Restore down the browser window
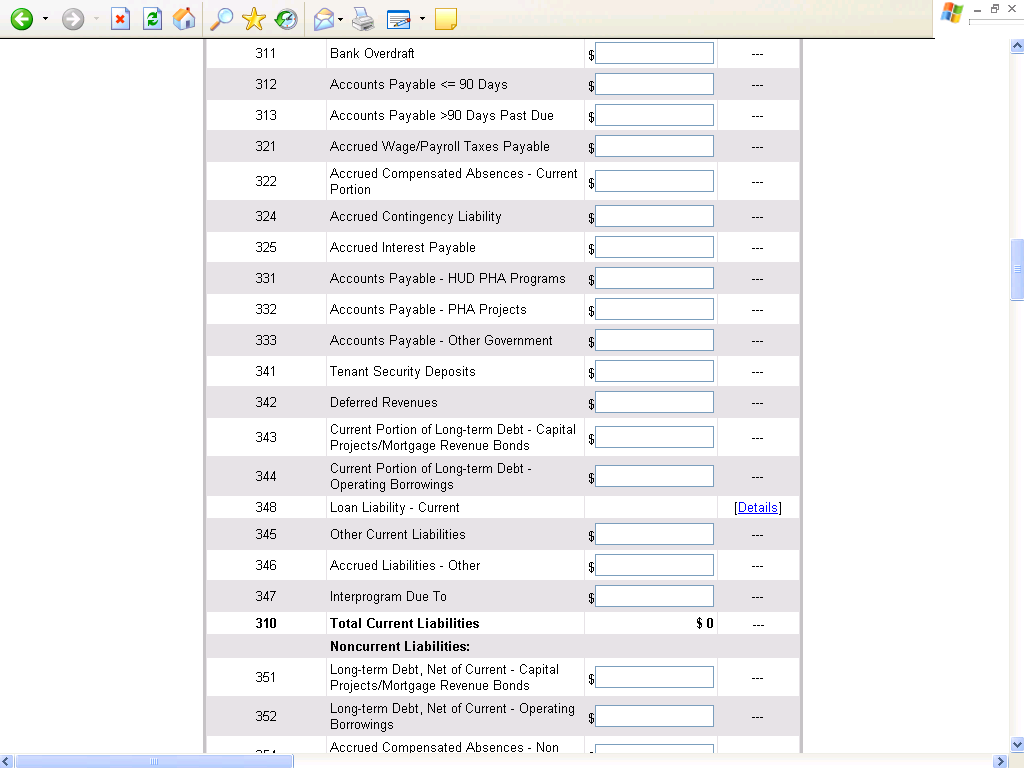 click(995, 9)
